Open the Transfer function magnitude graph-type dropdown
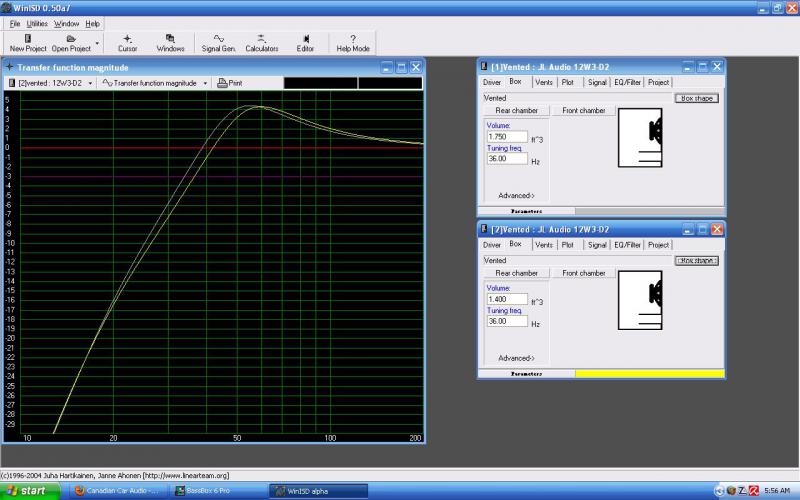800x500 pixels. click(x=155, y=83)
